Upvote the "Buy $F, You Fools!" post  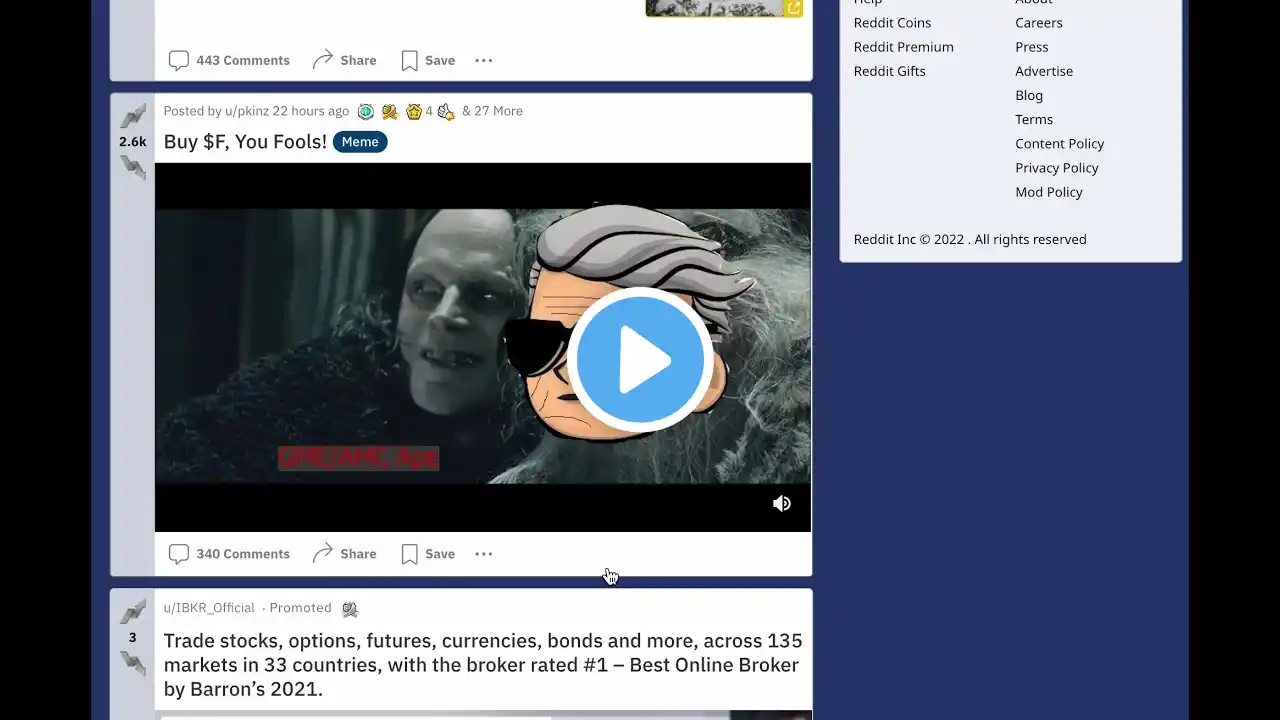133,116
